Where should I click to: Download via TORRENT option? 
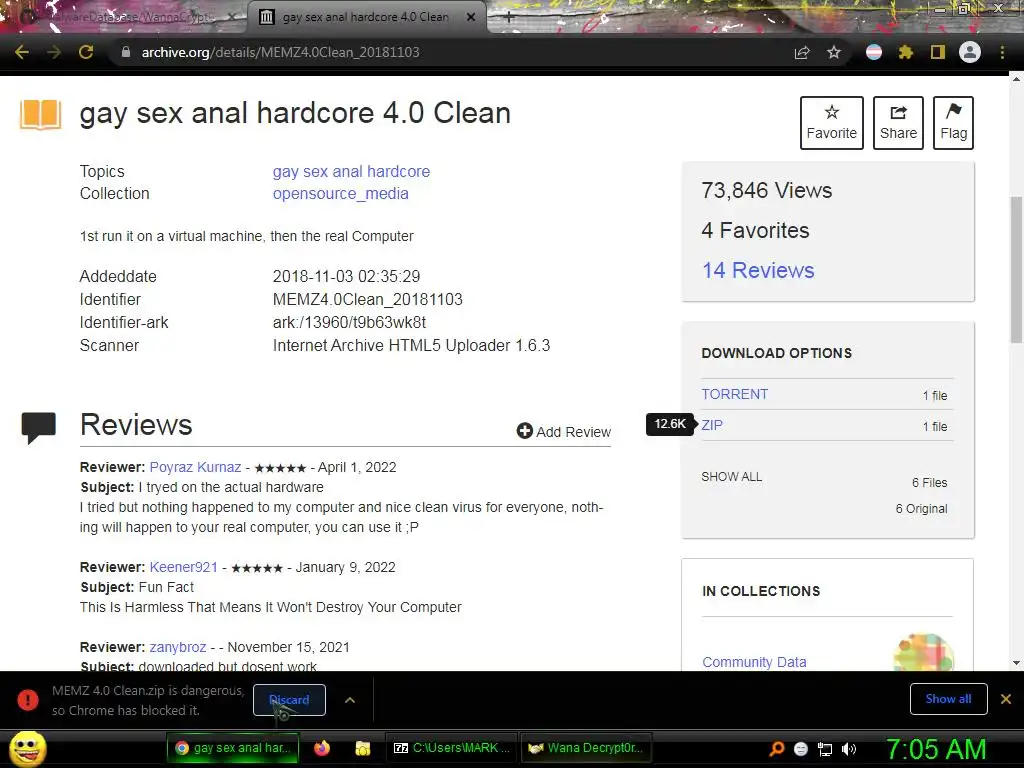click(735, 394)
